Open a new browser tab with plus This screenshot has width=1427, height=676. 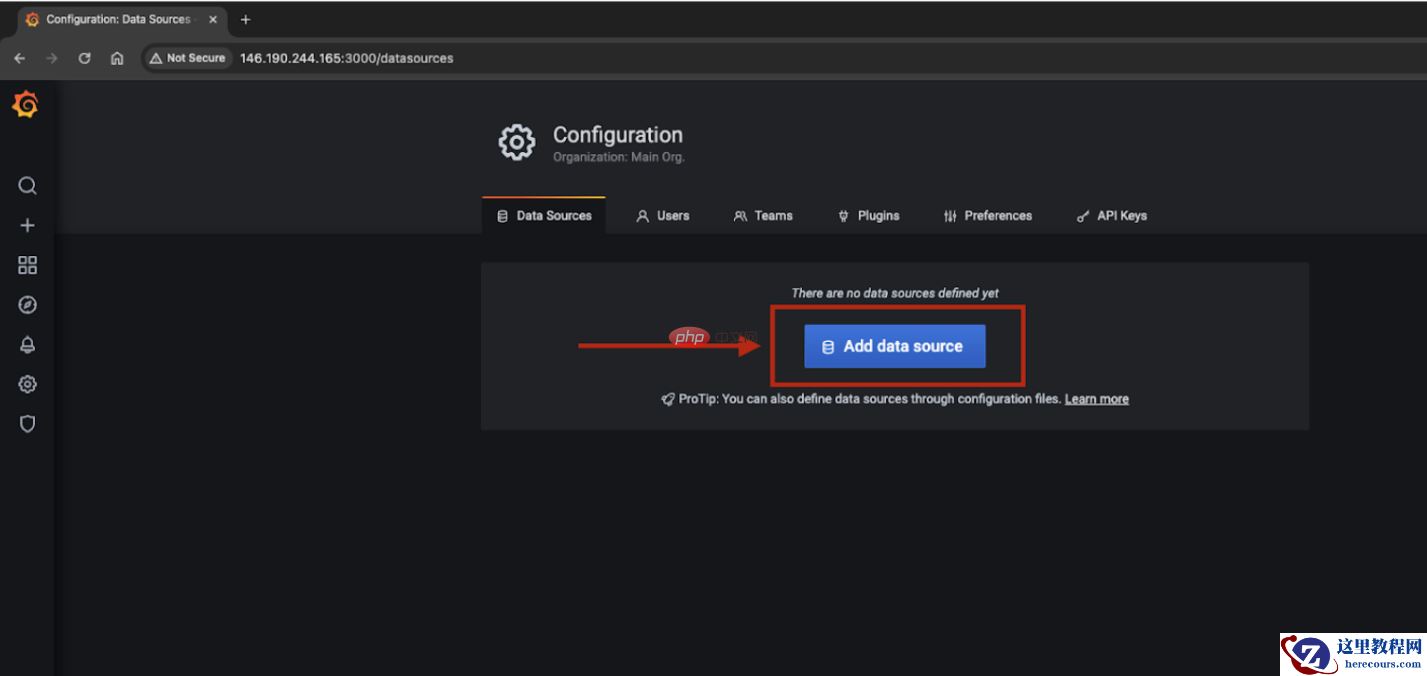[246, 19]
